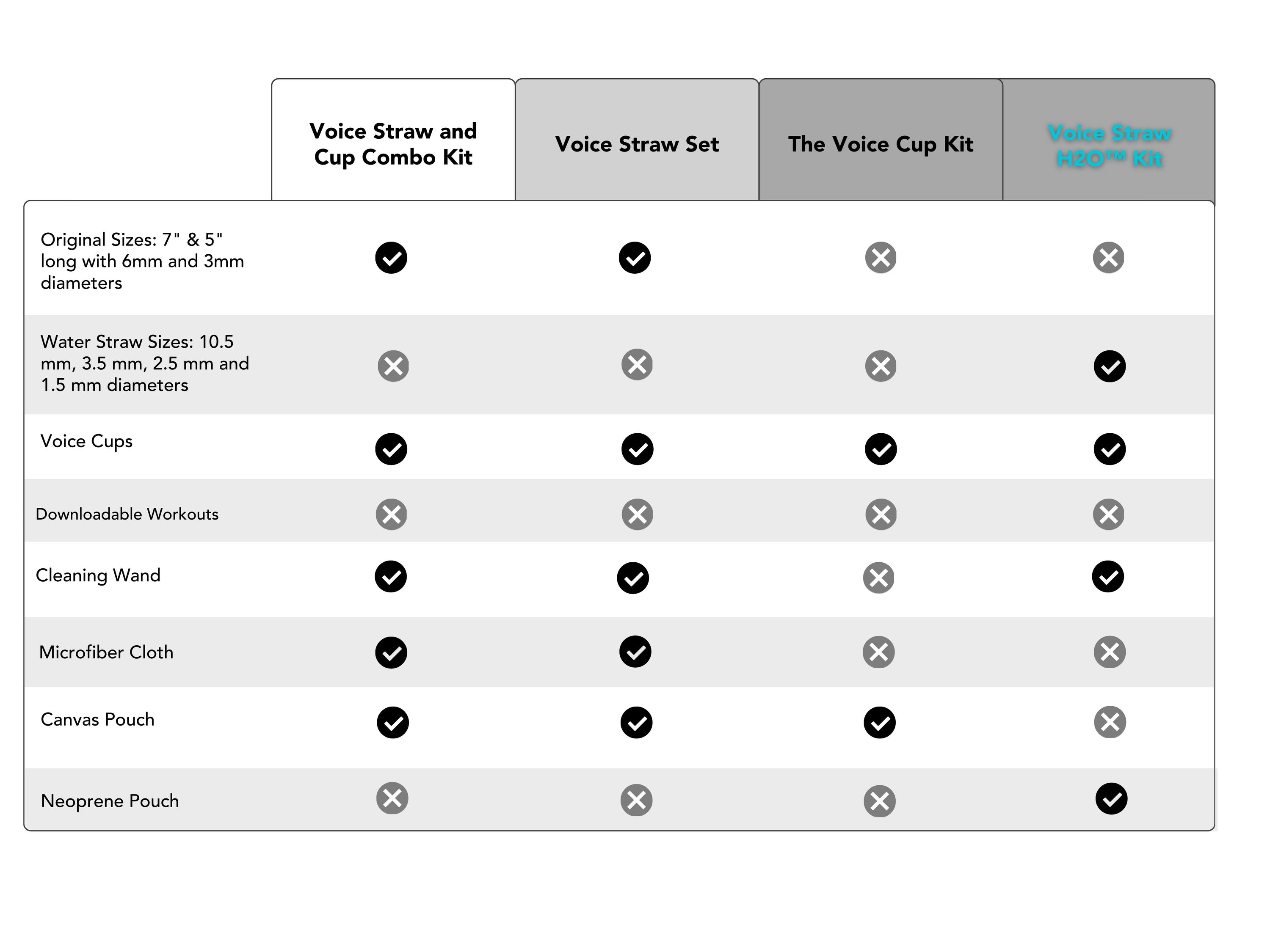Click the Downloadable Workouts row label
Screen dimensions: 1270x952
tap(127, 514)
